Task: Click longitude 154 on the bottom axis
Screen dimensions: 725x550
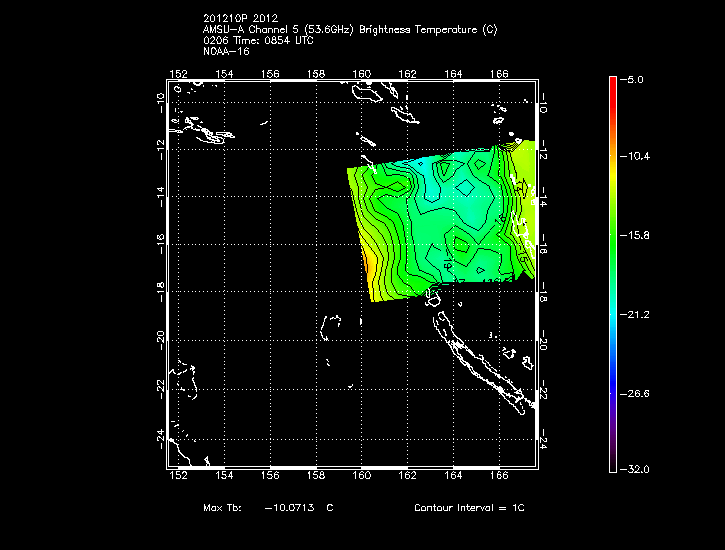Action: [224, 476]
